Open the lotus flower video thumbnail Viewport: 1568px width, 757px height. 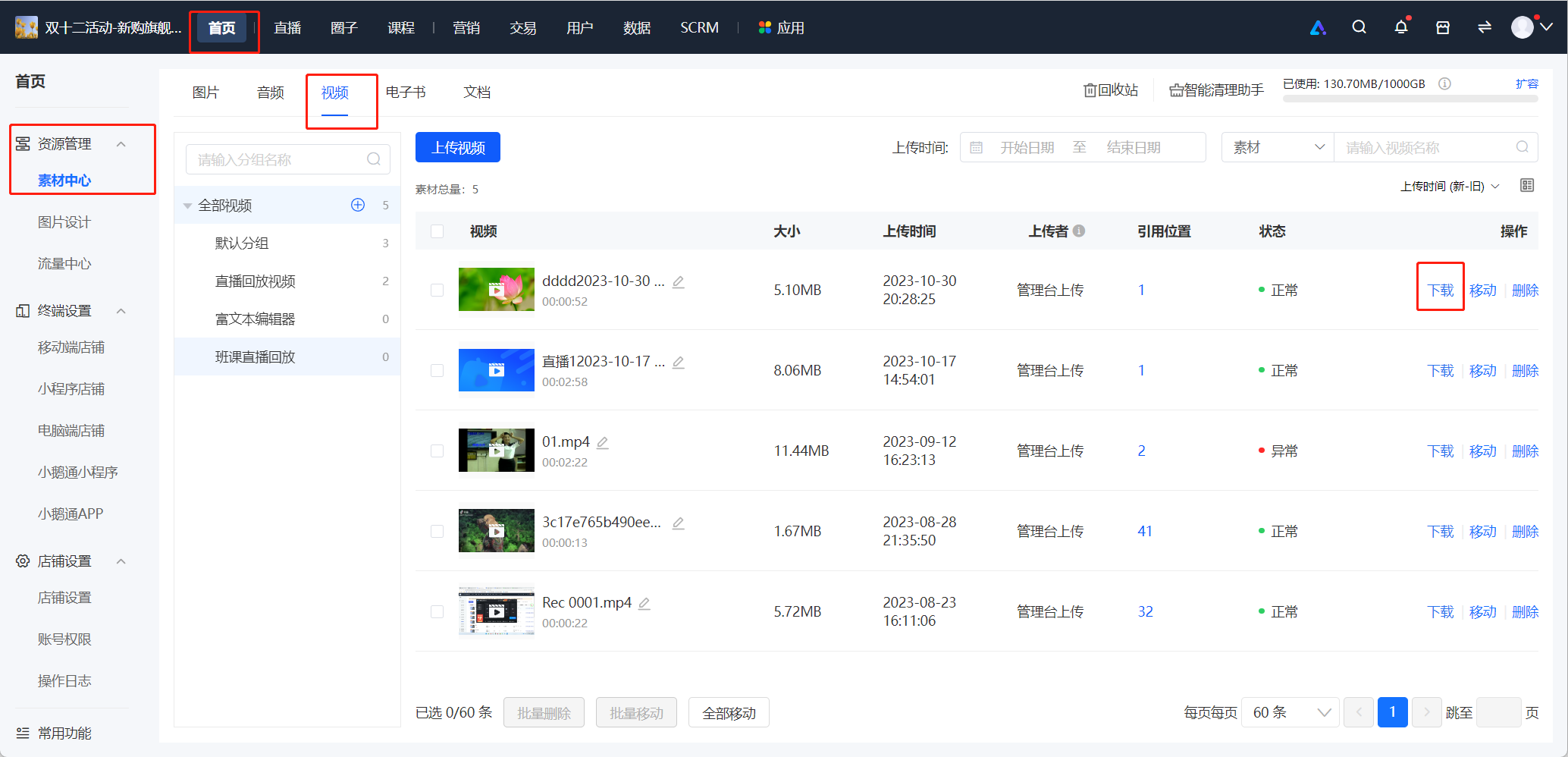(497, 289)
